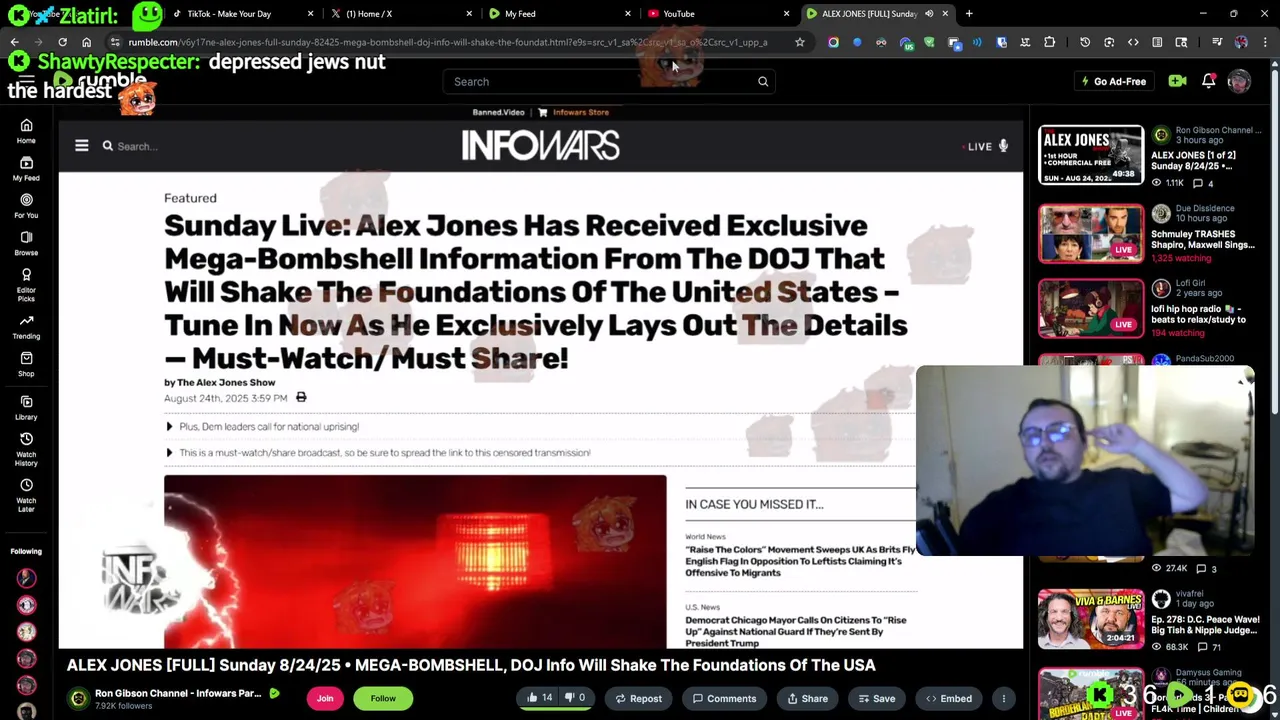Open Watch Later in sidebar
The width and height of the screenshot is (1280, 720).
pyautogui.click(x=26, y=495)
